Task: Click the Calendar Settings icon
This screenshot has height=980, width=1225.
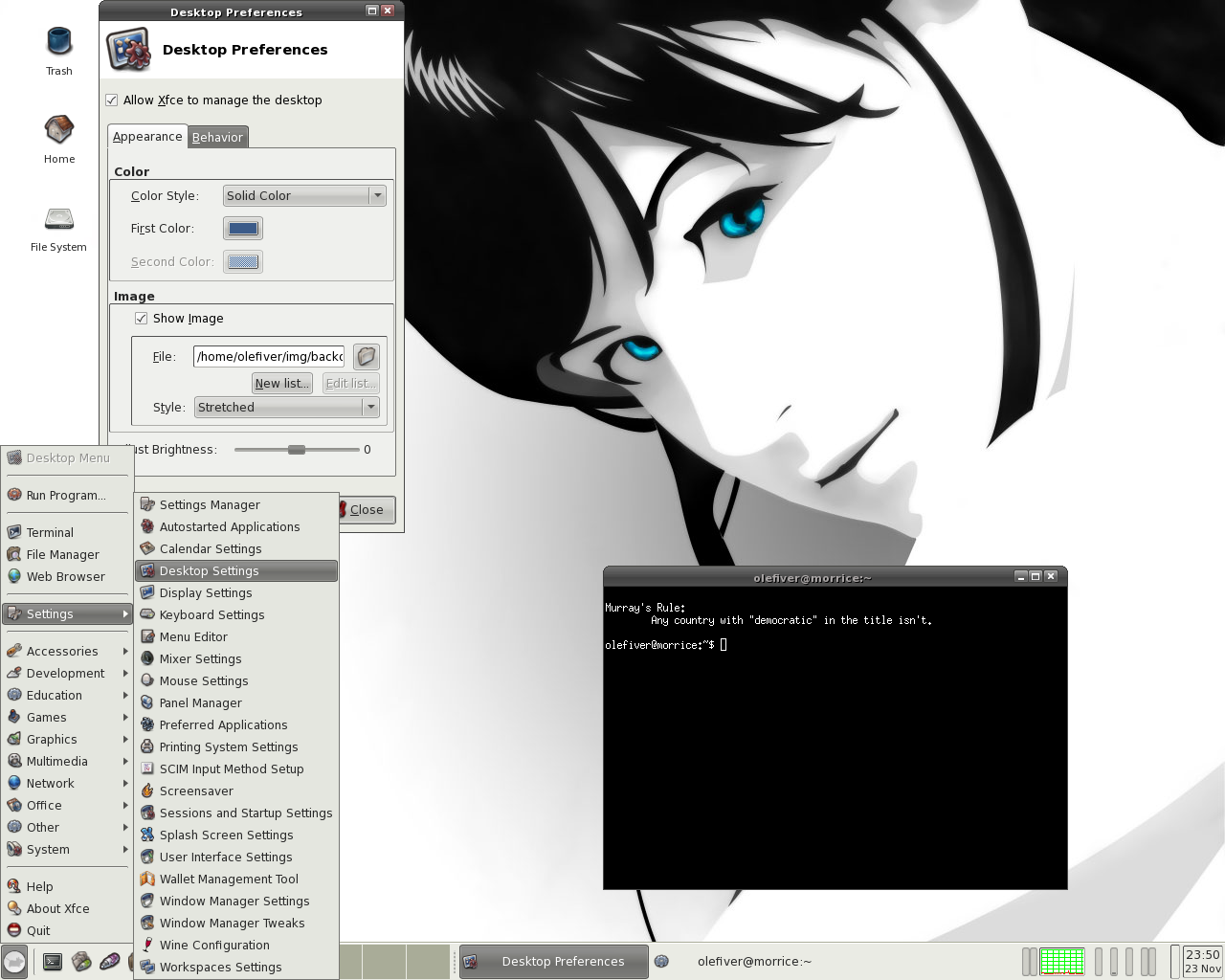Action: (x=147, y=548)
